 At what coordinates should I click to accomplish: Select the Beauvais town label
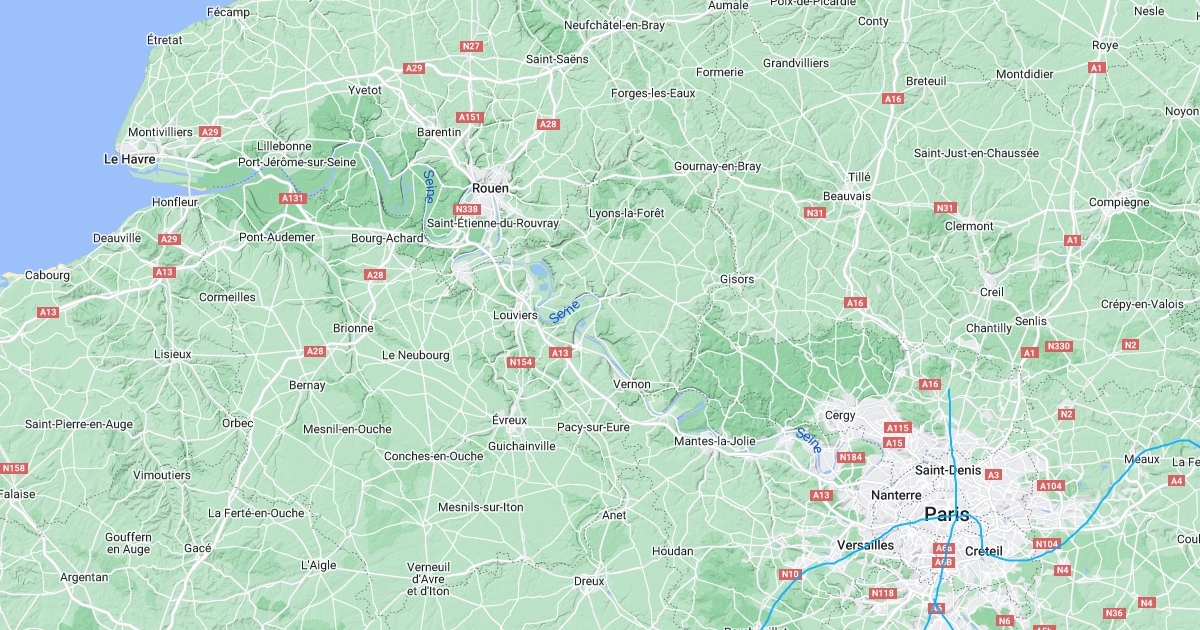(x=847, y=196)
